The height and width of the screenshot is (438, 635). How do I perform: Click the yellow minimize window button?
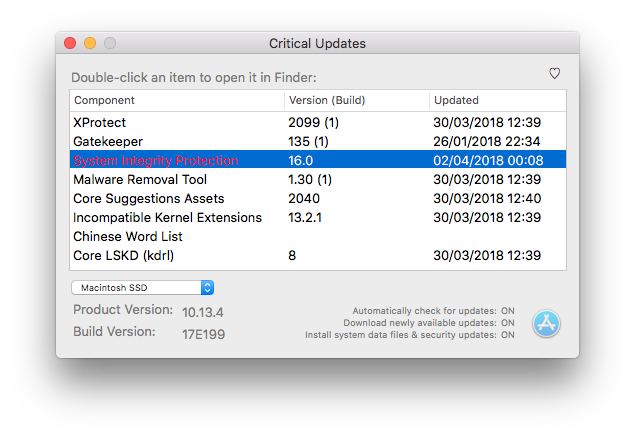(x=90, y=43)
